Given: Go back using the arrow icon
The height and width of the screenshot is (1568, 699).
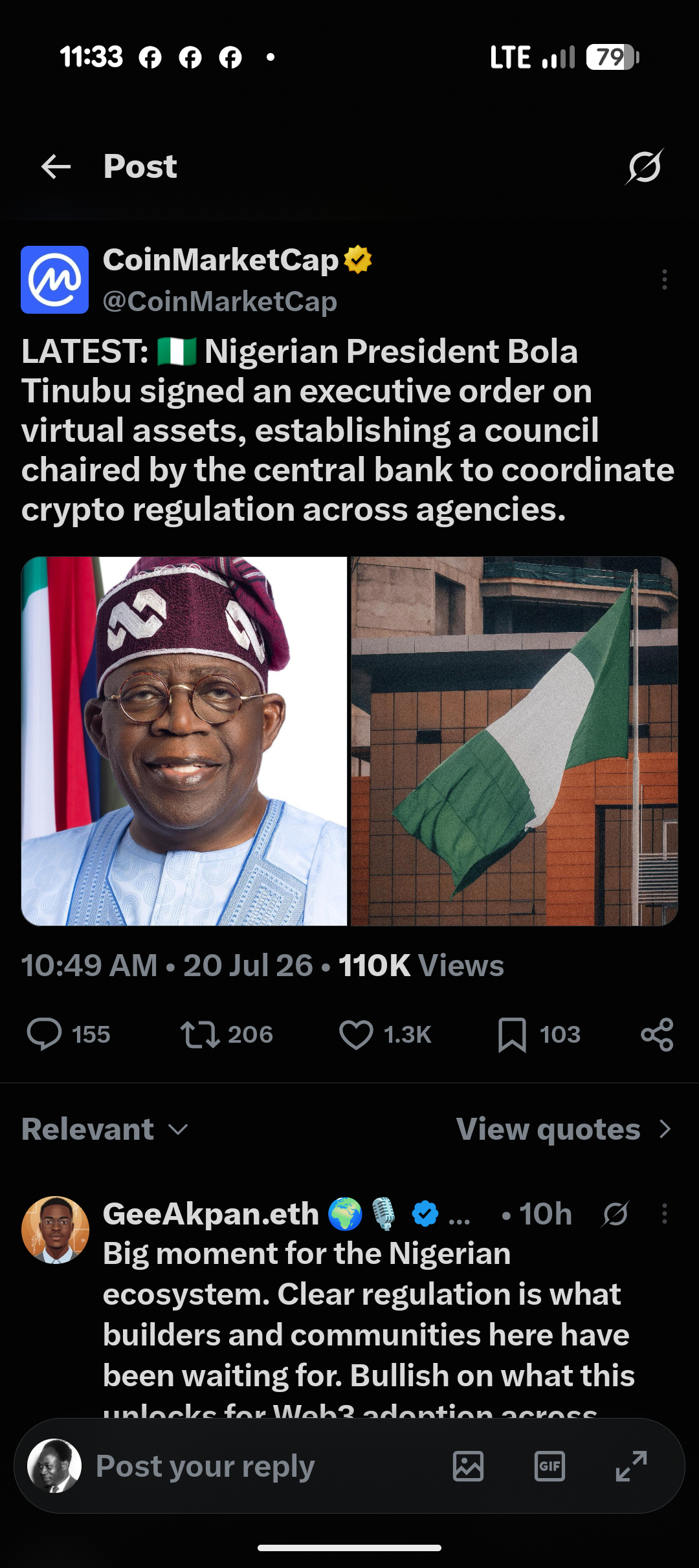Looking at the screenshot, I should tap(56, 167).
